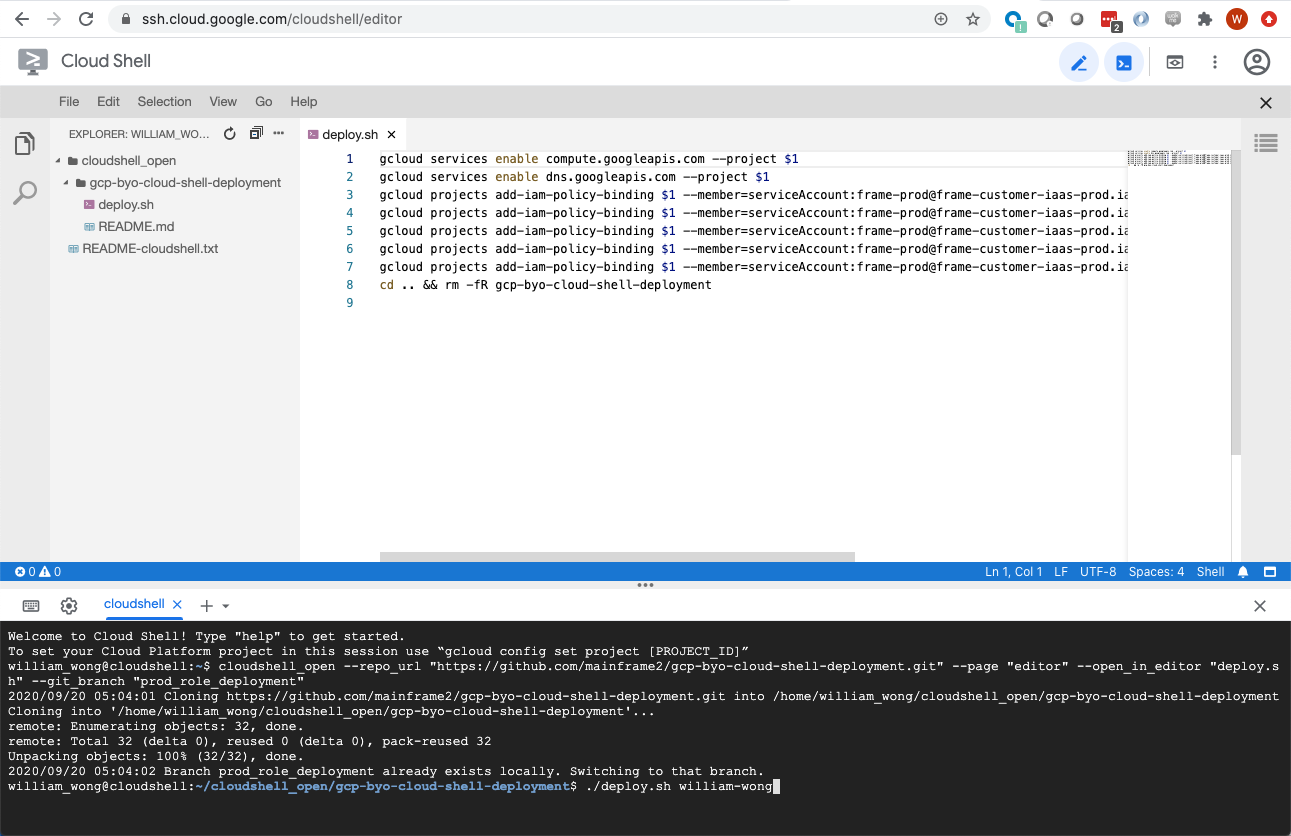The width and height of the screenshot is (1291, 836).
Task: Open the Cloud Shell Editor pencil icon
Action: click(1079, 62)
